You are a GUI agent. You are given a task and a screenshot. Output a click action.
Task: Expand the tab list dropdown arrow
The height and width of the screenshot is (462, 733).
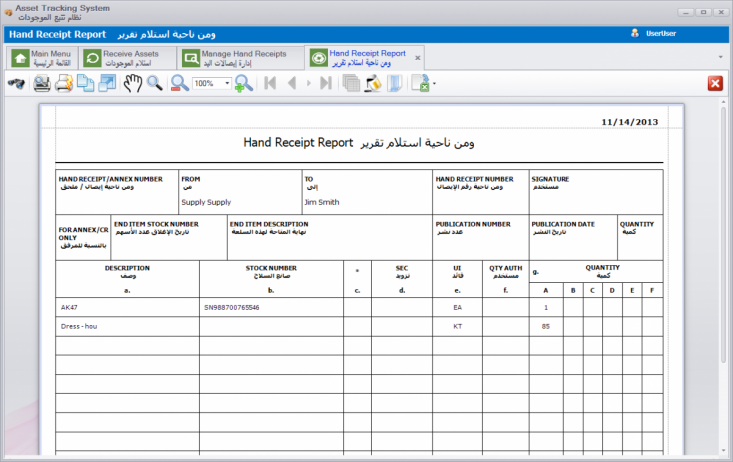click(721, 57)
